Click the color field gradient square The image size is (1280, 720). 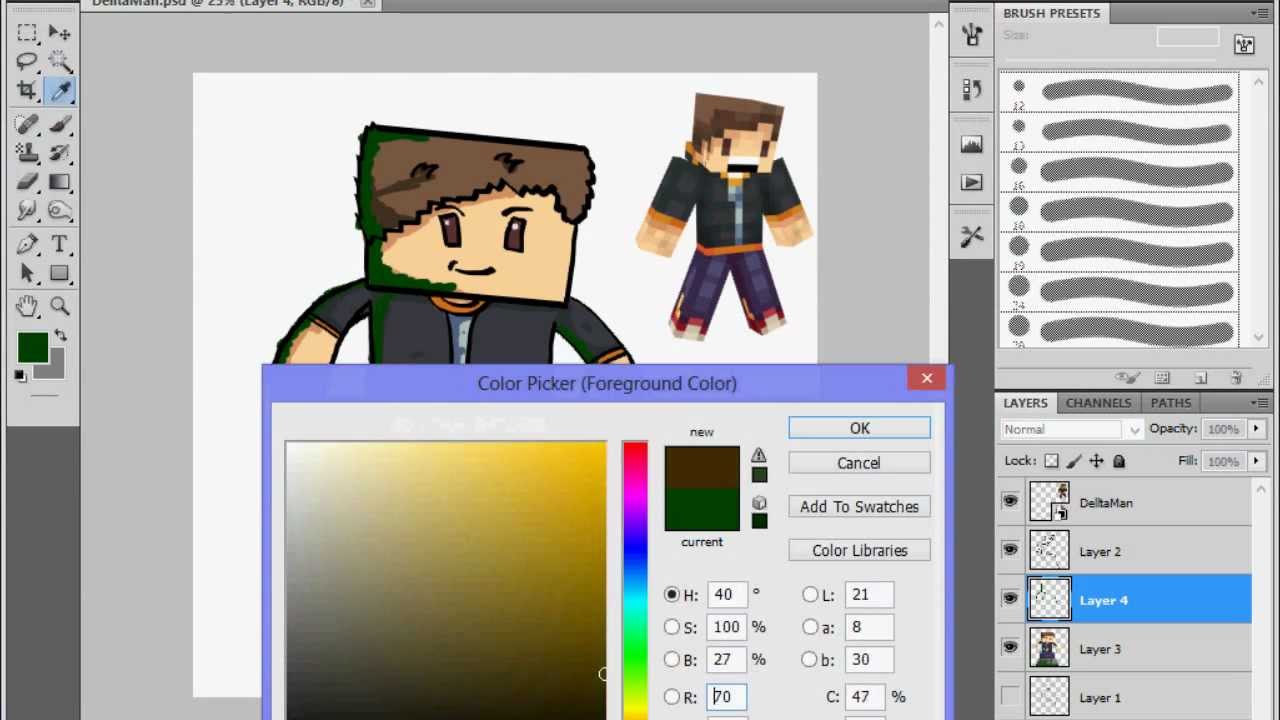click(x=445, y=580)
